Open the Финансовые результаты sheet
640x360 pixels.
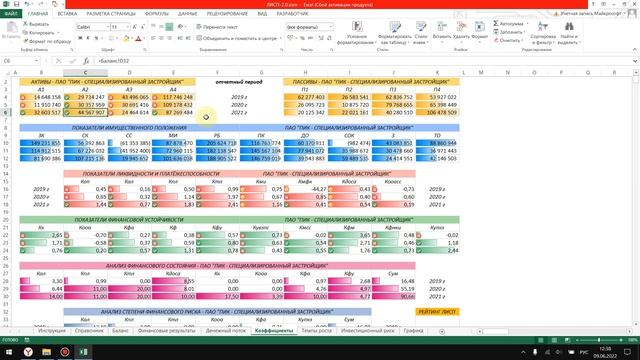[167, 331]
